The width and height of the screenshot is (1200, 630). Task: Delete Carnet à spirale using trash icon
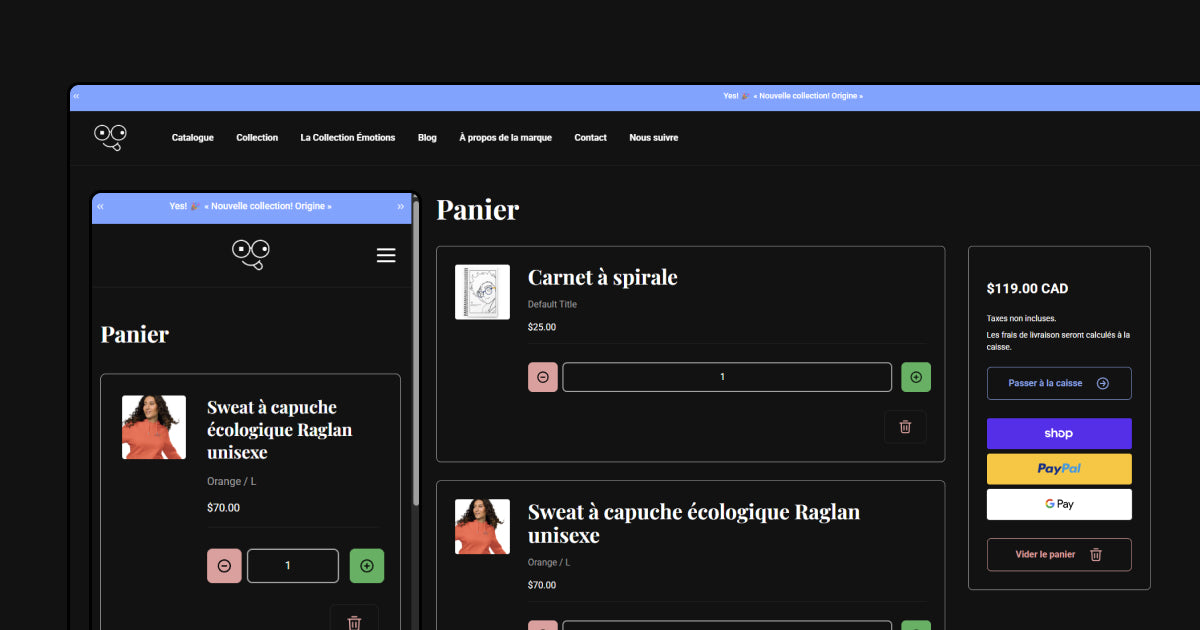[x=905, y=427]
